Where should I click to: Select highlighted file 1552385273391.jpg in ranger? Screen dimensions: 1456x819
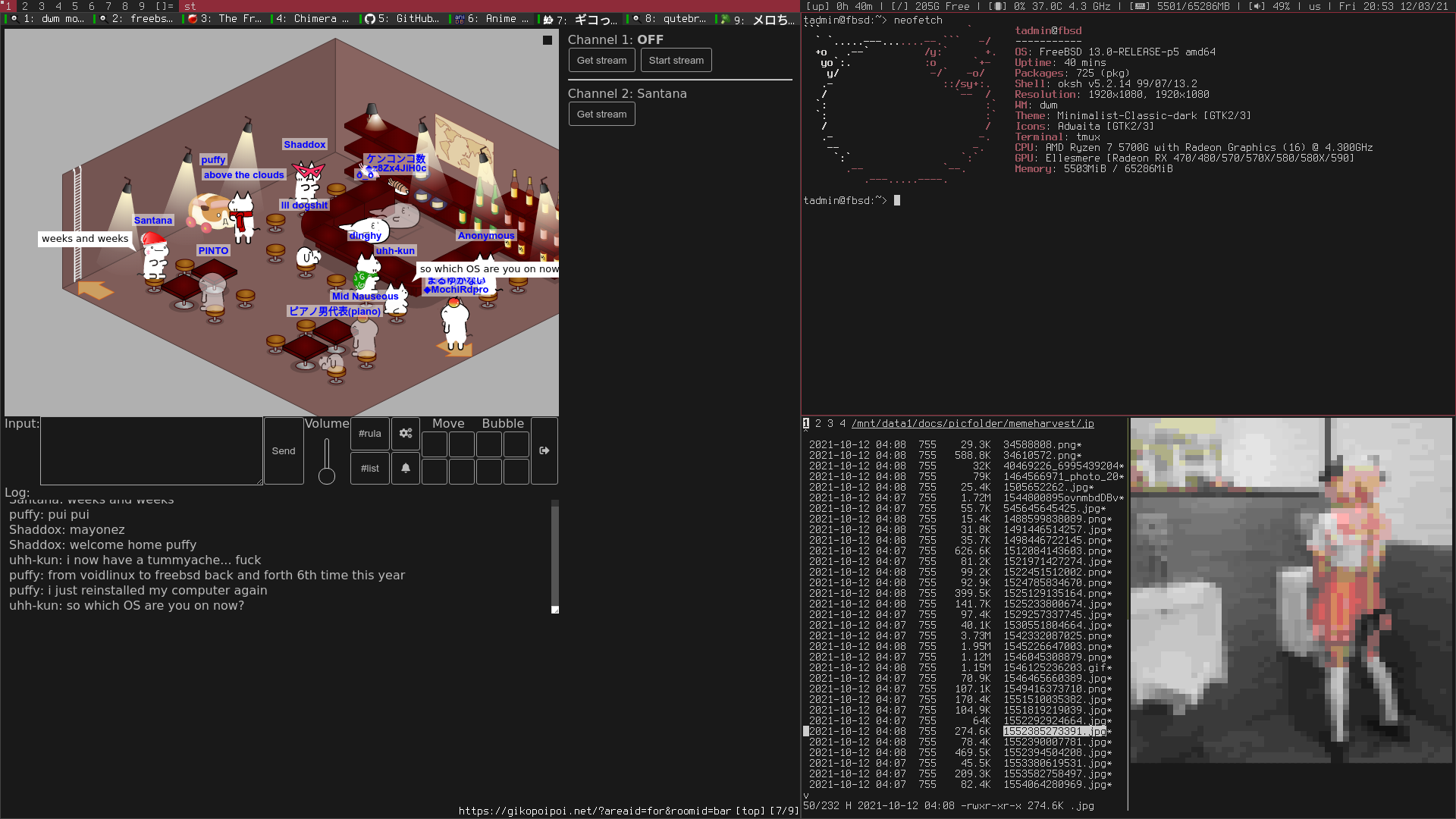tap(1055, 731)
